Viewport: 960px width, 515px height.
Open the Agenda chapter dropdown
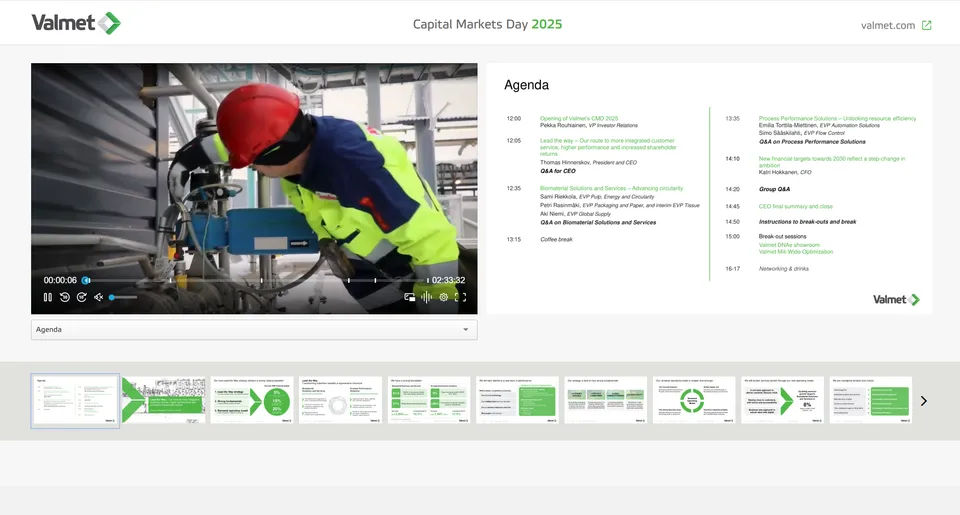[x=254, y=329]
